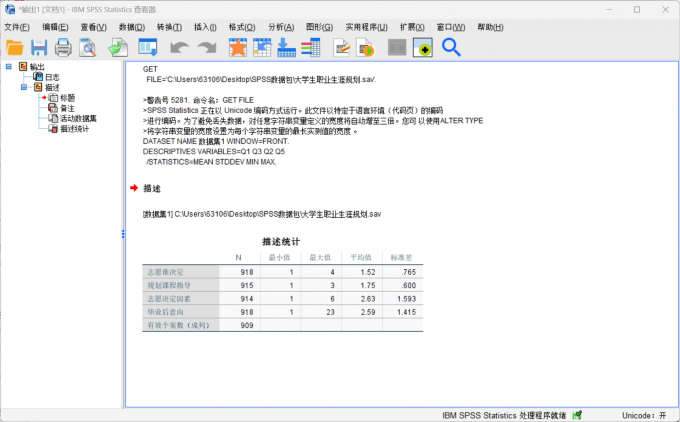The width and height of the screenshot is (680, 422).
Task: Open the 转换(T) menu
Action: coord(169,26)
